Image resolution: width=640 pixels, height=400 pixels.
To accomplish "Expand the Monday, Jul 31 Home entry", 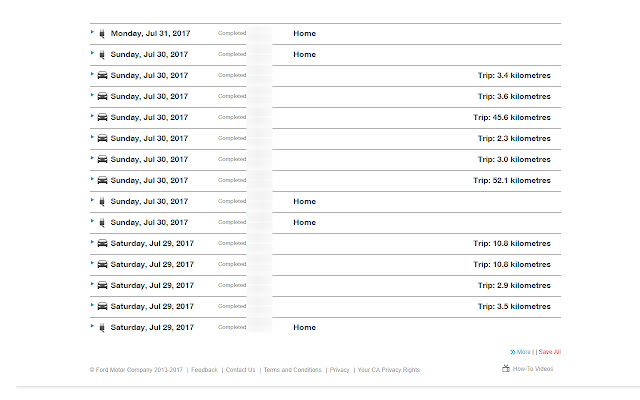I will point(92,32).
